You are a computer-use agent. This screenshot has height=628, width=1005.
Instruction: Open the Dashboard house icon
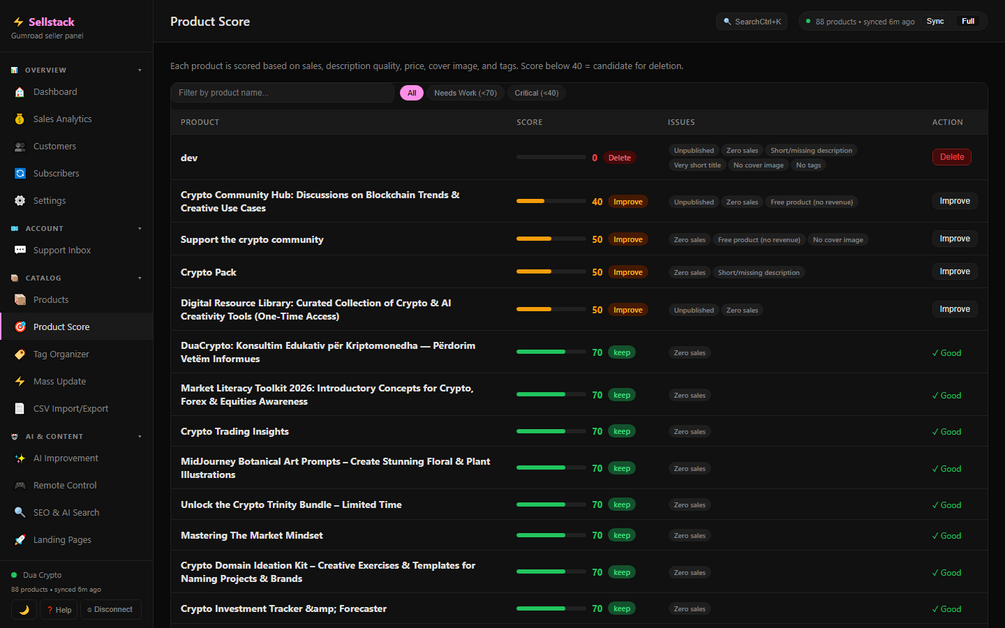point(20,92)
